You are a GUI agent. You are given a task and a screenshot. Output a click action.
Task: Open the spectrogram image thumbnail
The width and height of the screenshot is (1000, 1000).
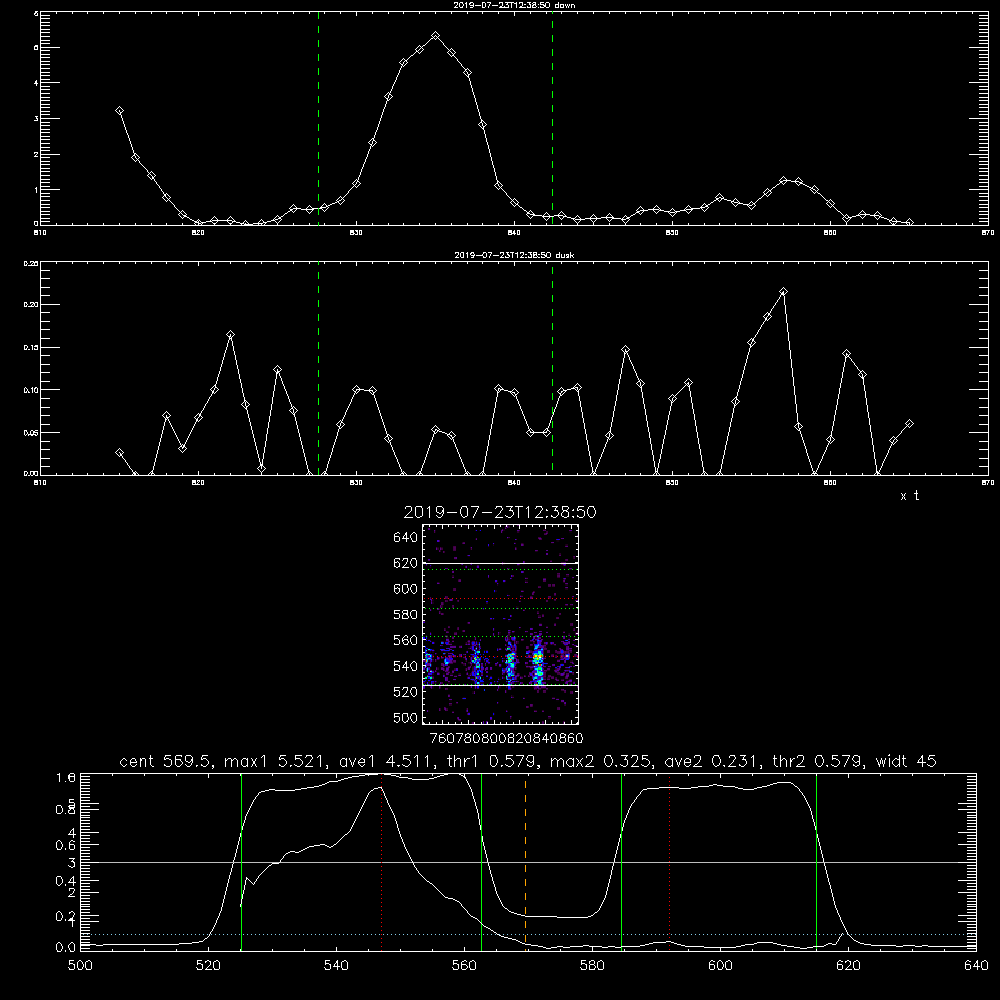pos(501,624)
